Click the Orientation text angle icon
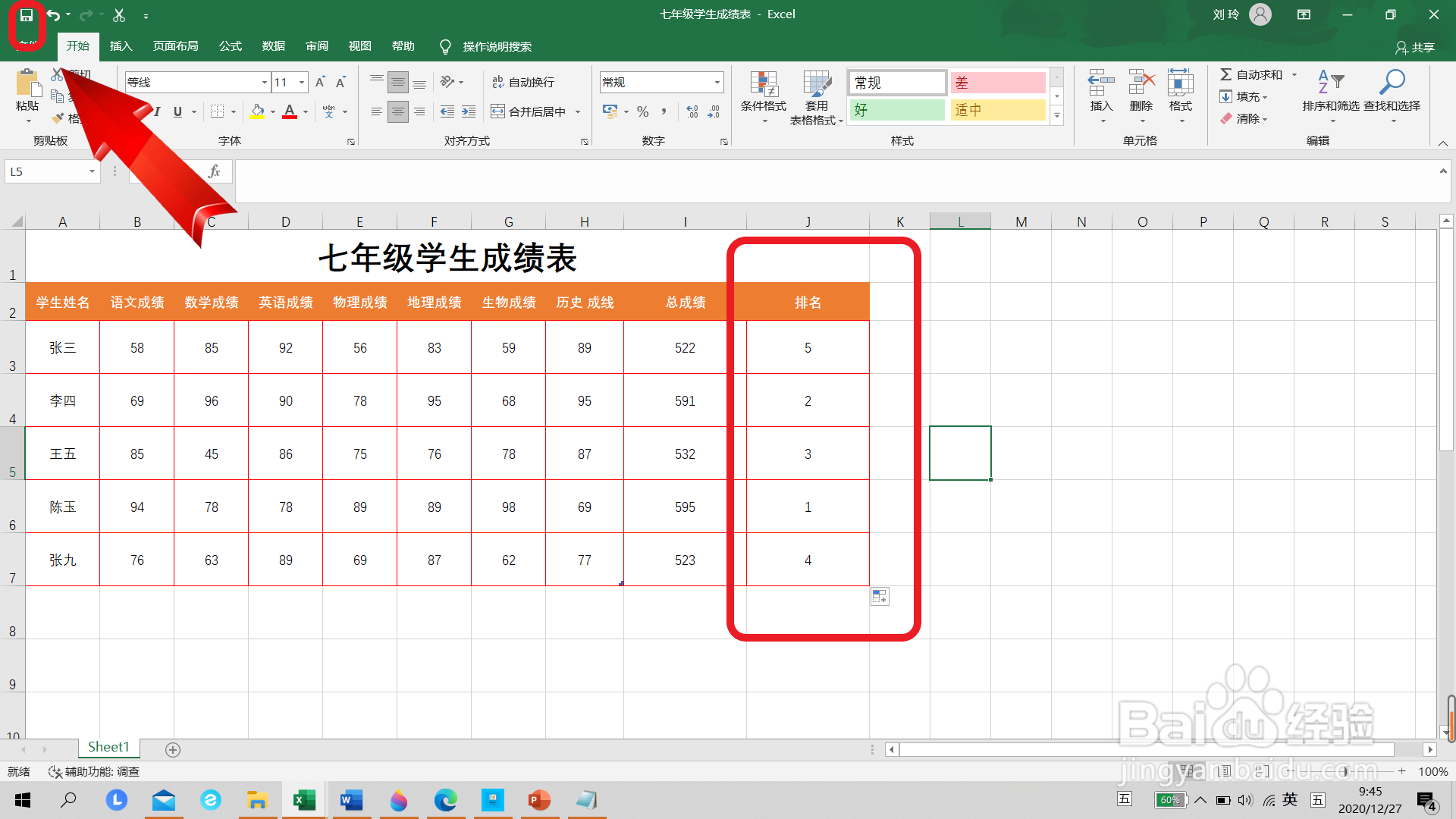1456x819 pixels. (x=447, y=82)
